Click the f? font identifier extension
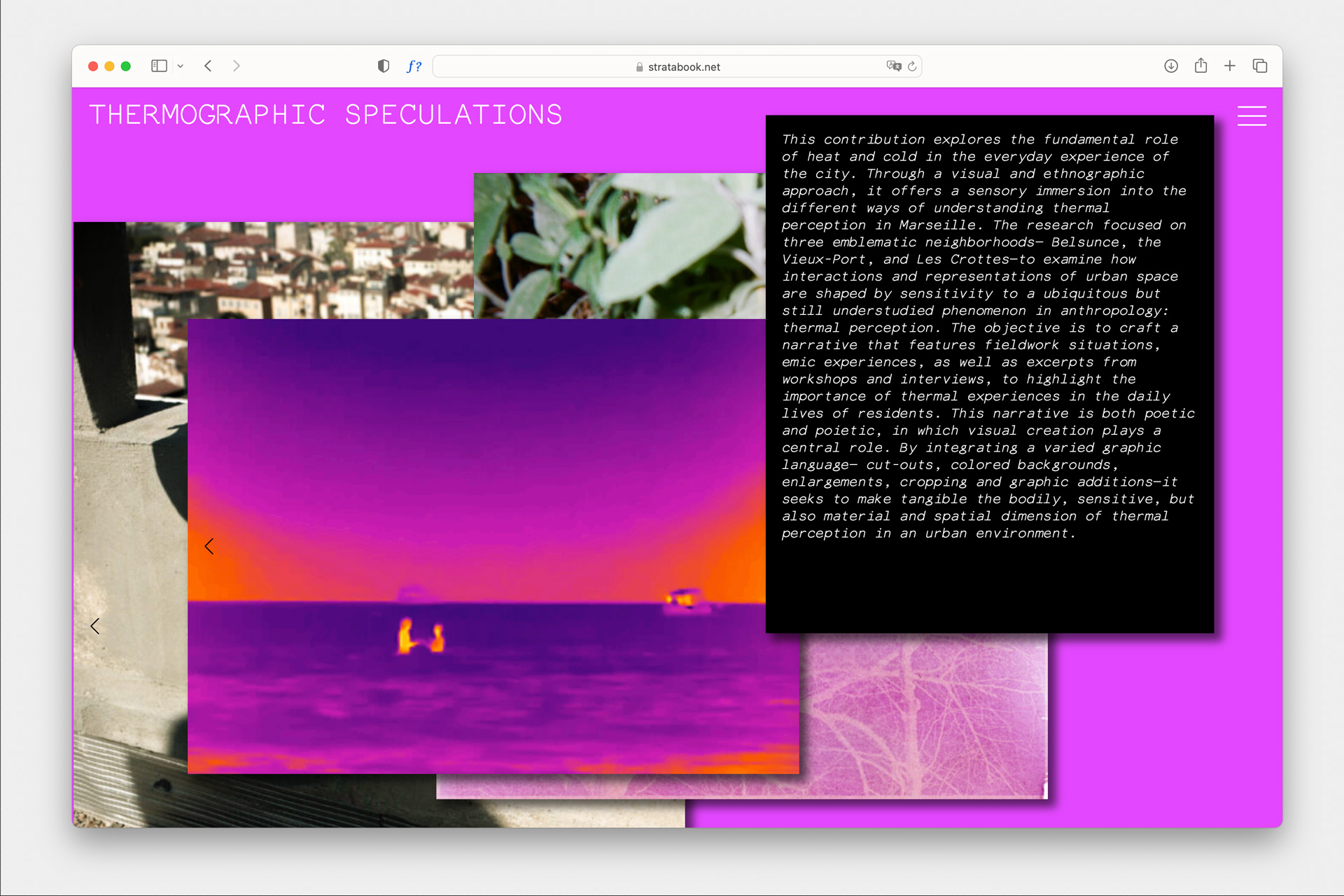This screenshot has width=1344, height=896. [414, 66]
